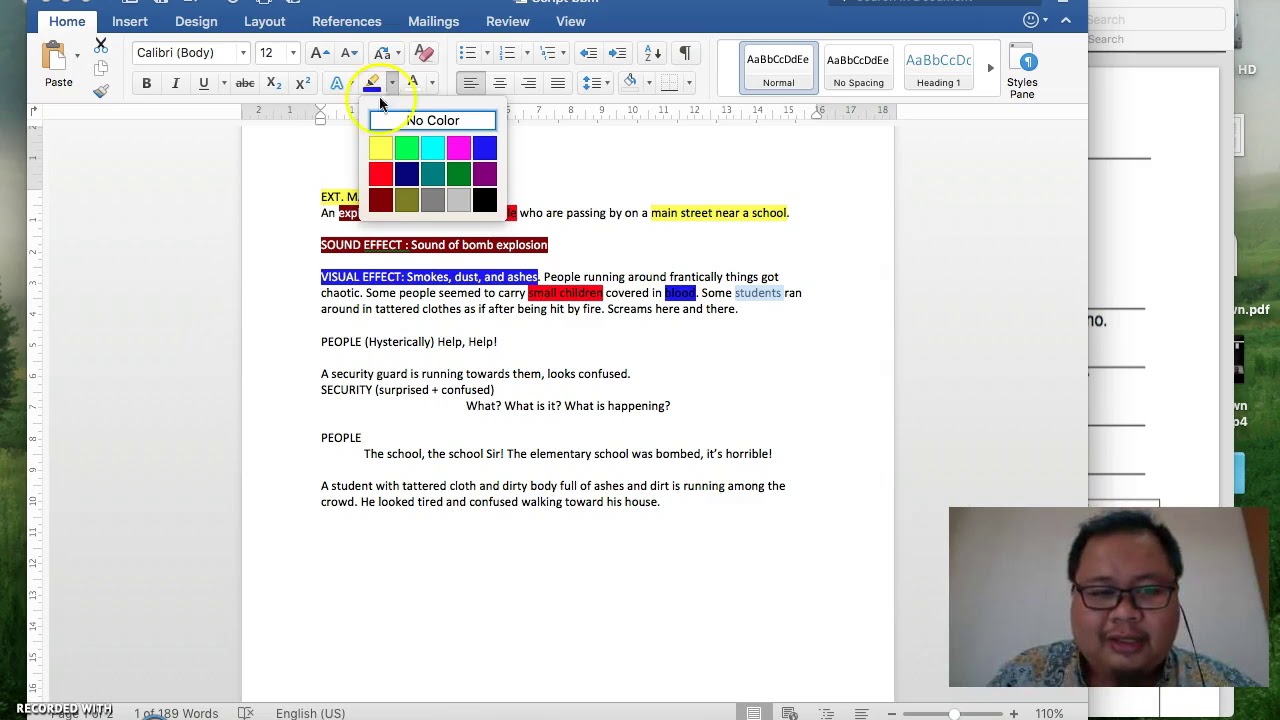Click the Format Painter brush icon

pos(101,91)
